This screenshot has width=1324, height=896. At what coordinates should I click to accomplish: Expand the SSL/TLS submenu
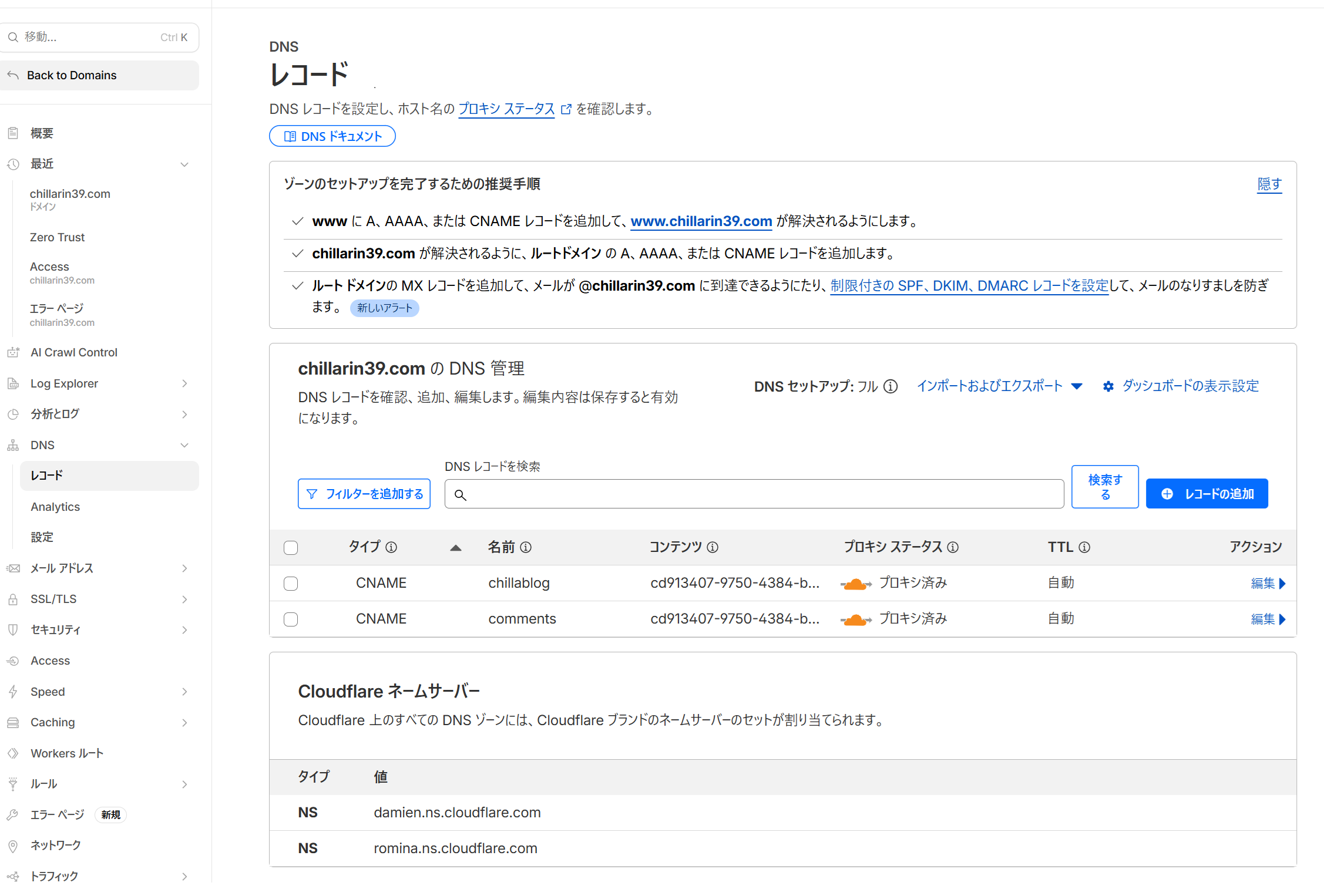[184, 599]
